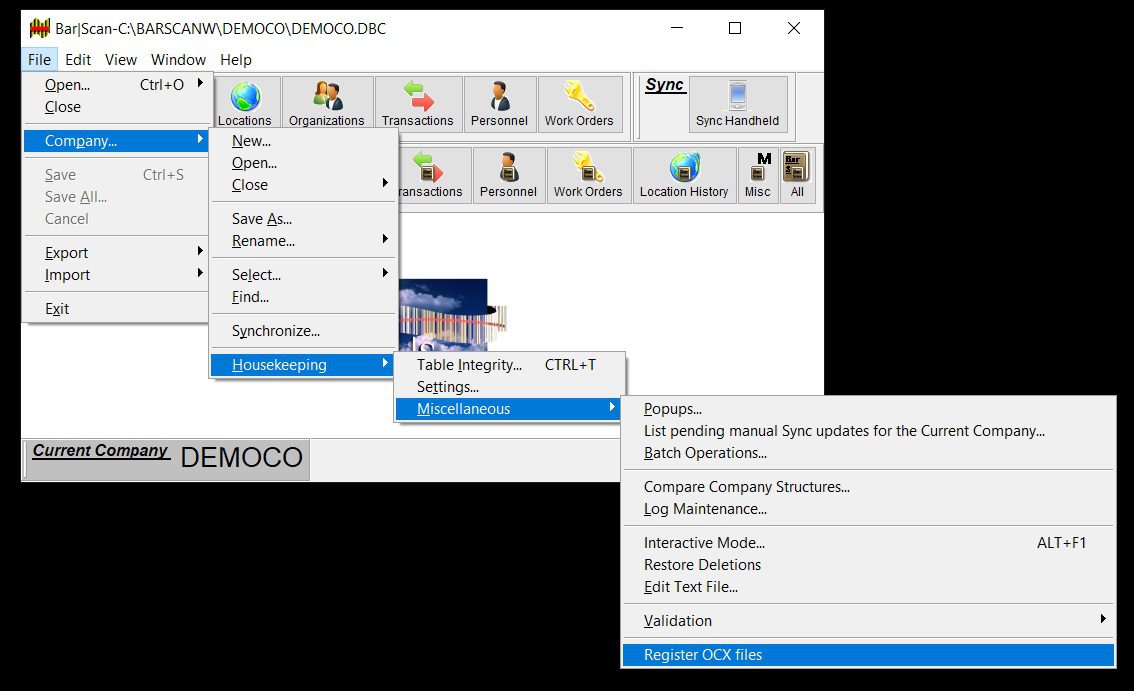Screen dimensions: 1134x691
Task: Select Close in the File menu
Action: tap(116, 107)
